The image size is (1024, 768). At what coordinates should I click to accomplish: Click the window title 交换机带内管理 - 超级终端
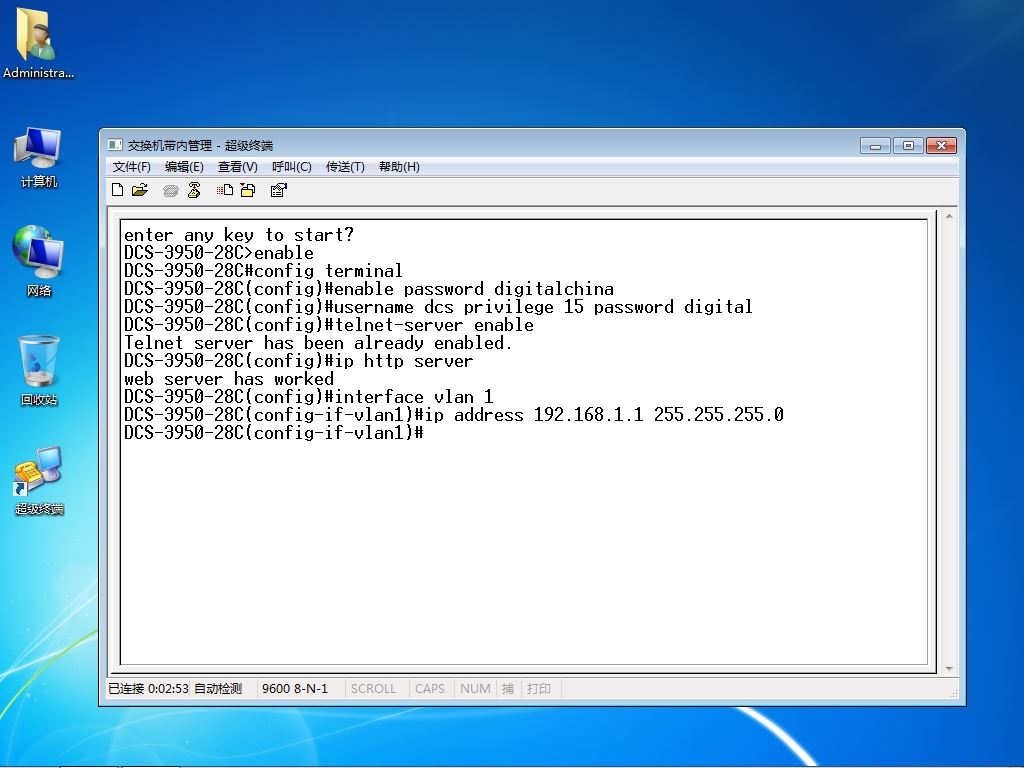[x=200, y=145]
